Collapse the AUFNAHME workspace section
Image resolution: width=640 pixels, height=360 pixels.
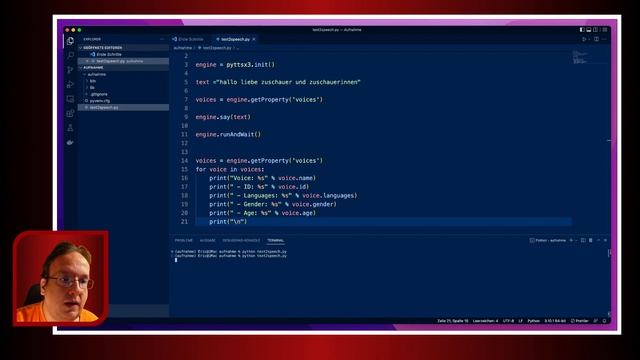pyautogui.click(x=124, y=68)
